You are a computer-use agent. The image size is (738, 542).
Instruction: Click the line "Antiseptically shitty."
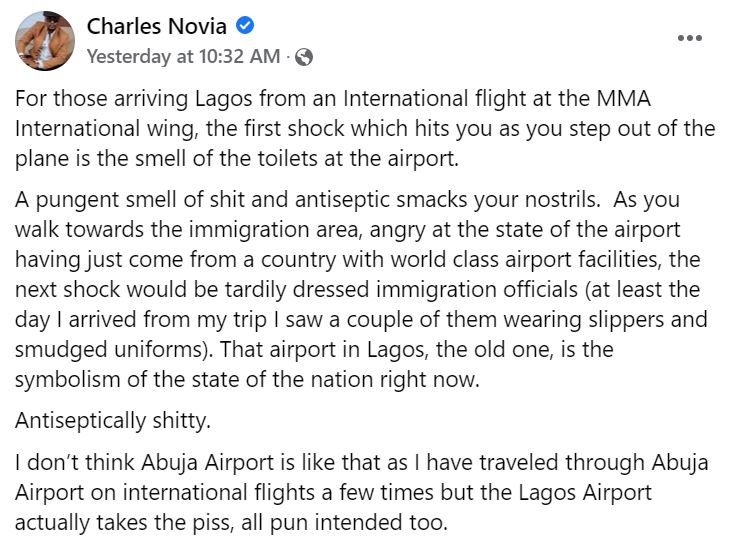pos(114,421)
